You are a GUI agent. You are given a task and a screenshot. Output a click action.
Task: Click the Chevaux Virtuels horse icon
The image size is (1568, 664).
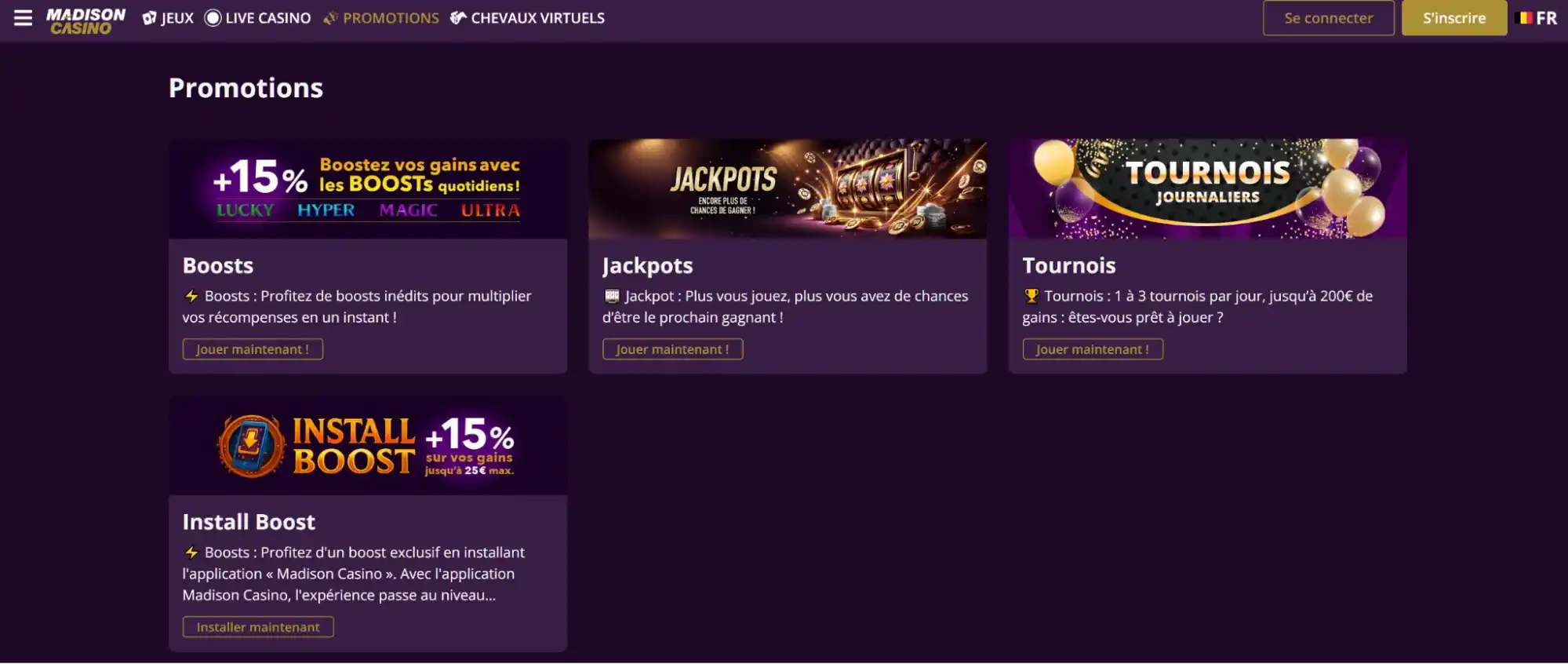pyautogui.click(x=458, y=18)
